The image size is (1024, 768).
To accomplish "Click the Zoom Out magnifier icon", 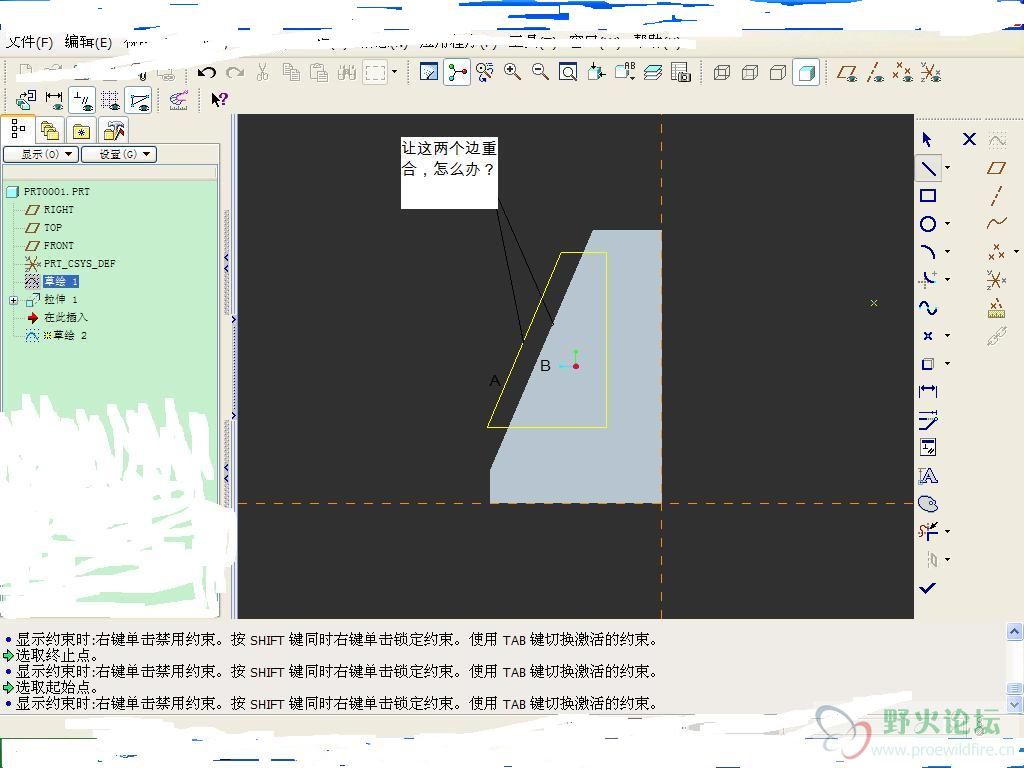I will pyautogui.click(x=540, y=72).
